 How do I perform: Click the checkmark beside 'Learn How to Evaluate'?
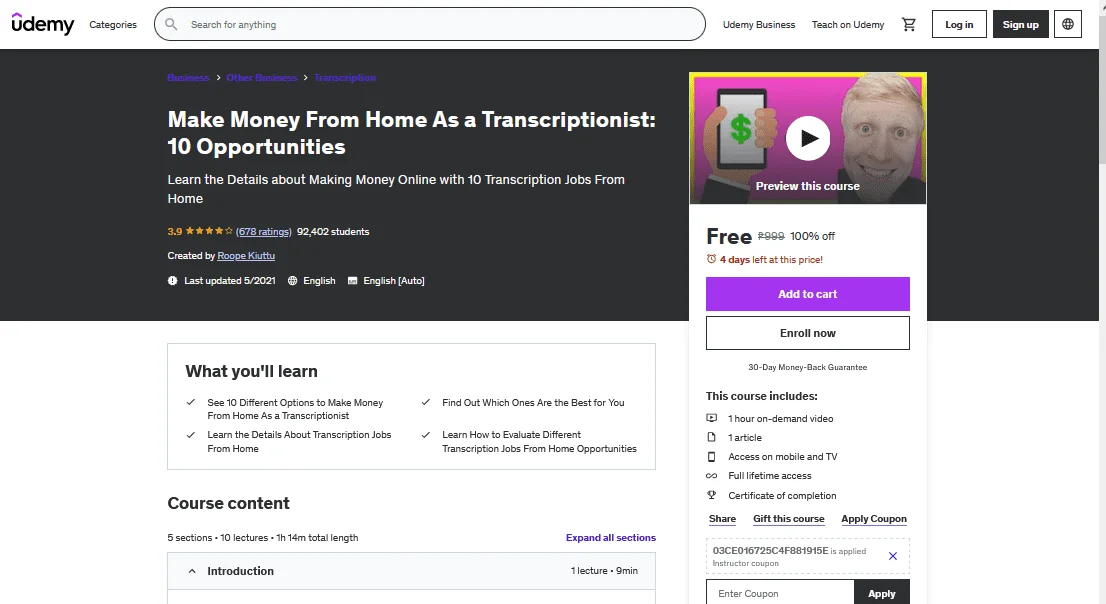click(425, 435)
